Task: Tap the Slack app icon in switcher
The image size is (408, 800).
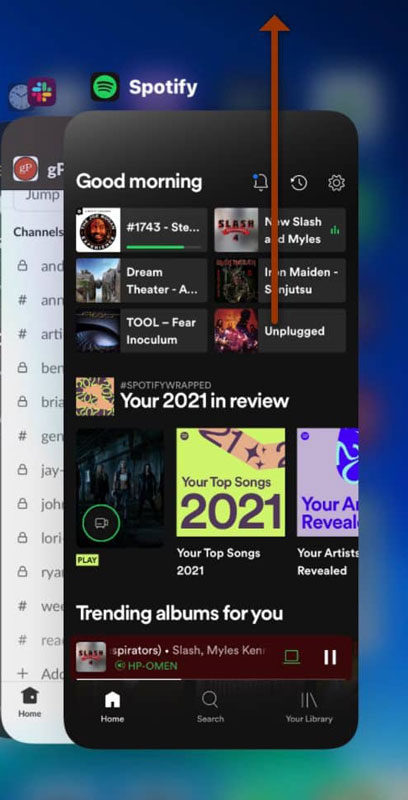Action: point(42,92)
